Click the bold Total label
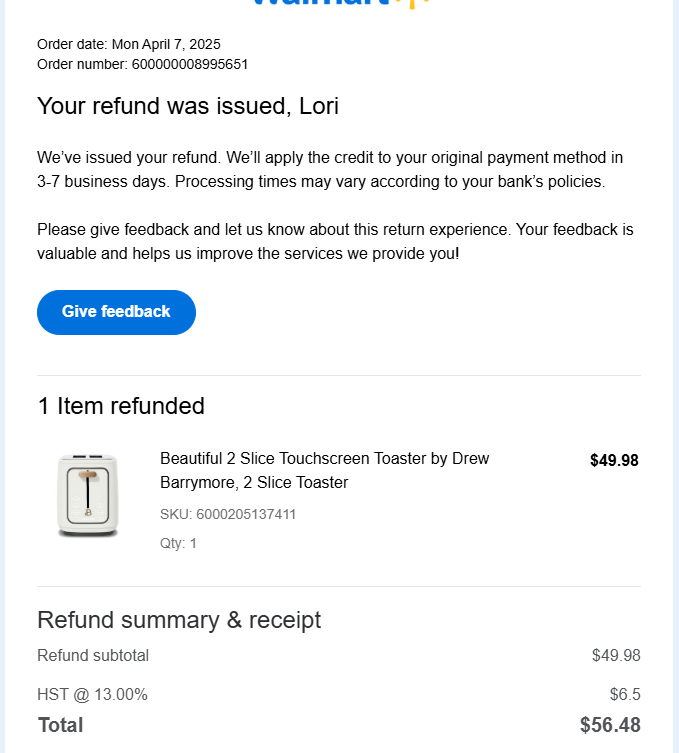 point(60,725)
